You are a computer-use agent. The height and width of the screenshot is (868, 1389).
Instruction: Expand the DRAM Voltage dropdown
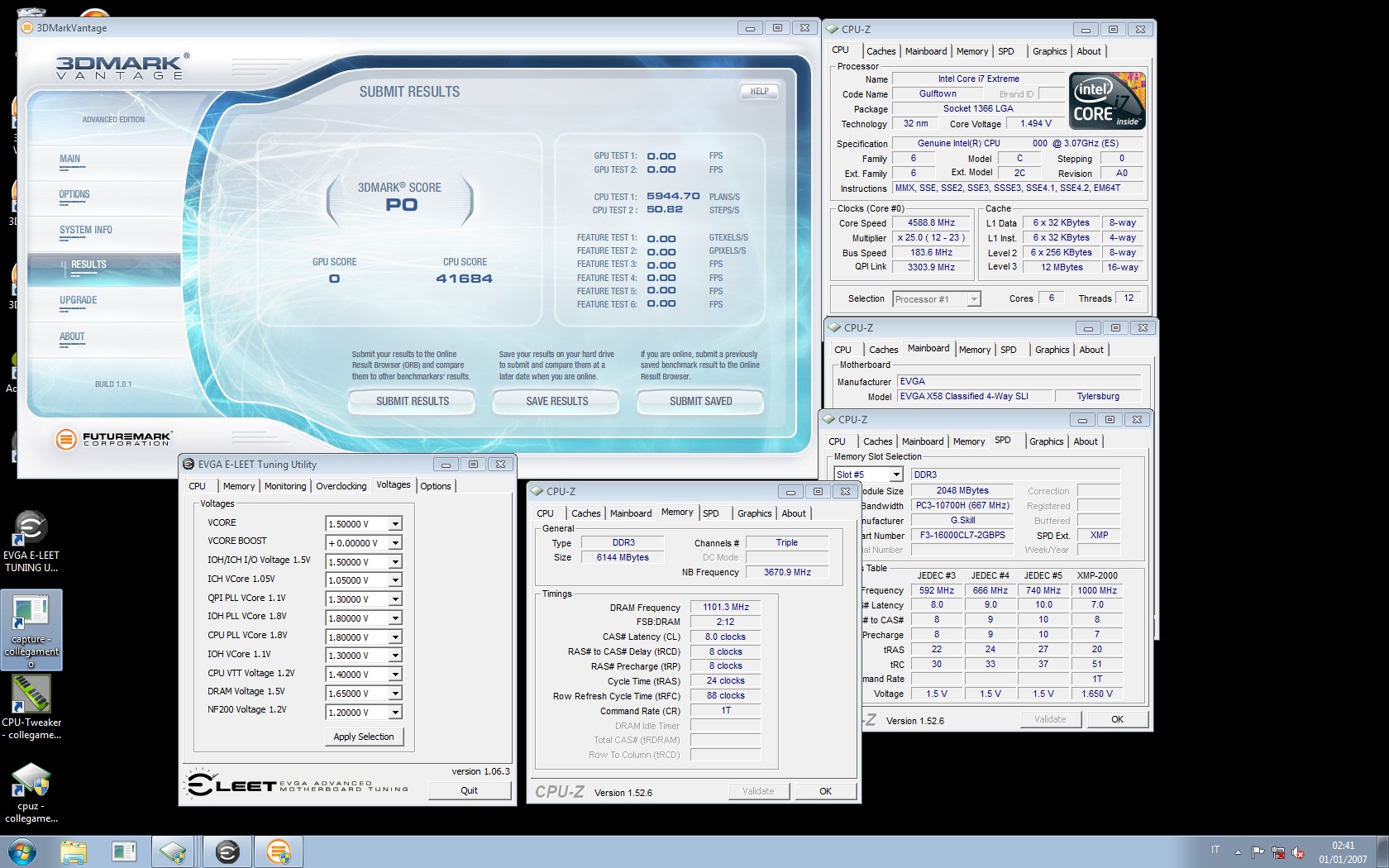coord(395,694)
